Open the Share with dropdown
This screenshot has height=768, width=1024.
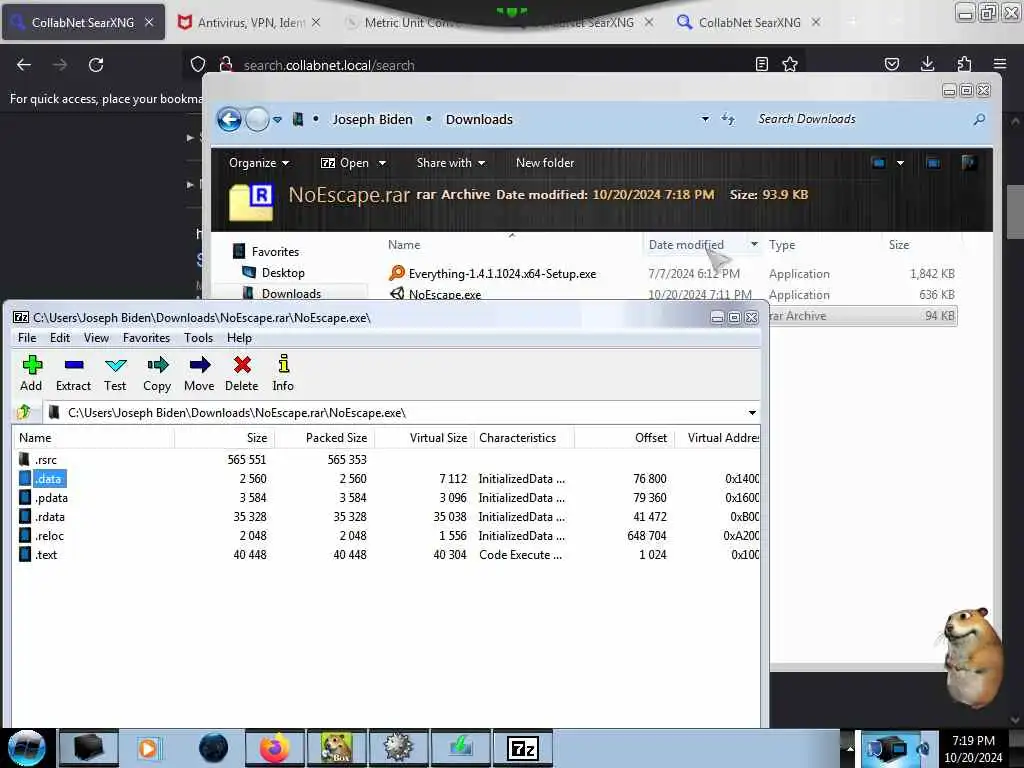point(451,163)
